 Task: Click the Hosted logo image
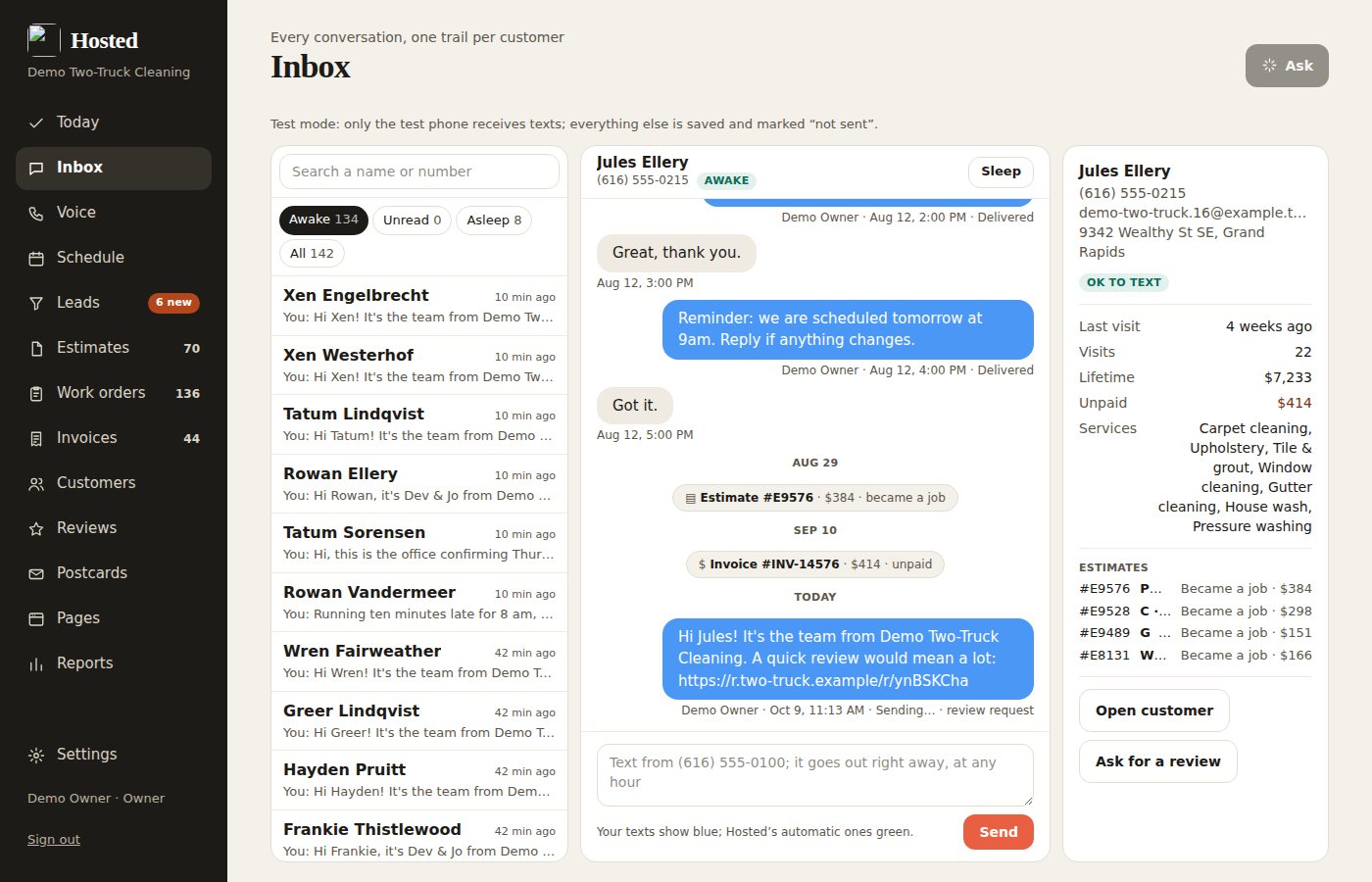[42, 40]
